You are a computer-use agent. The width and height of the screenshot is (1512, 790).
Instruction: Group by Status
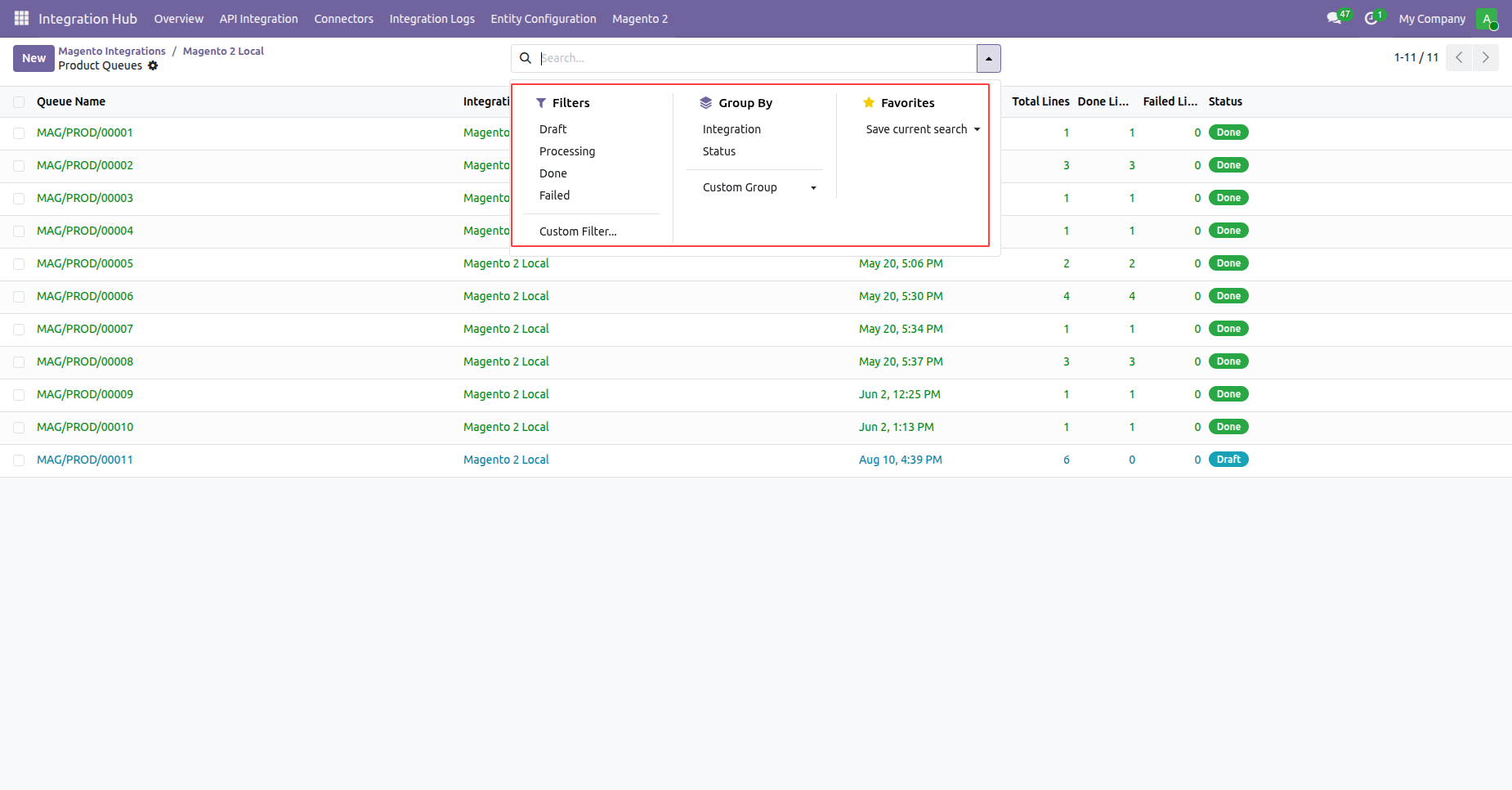[719, 151]
